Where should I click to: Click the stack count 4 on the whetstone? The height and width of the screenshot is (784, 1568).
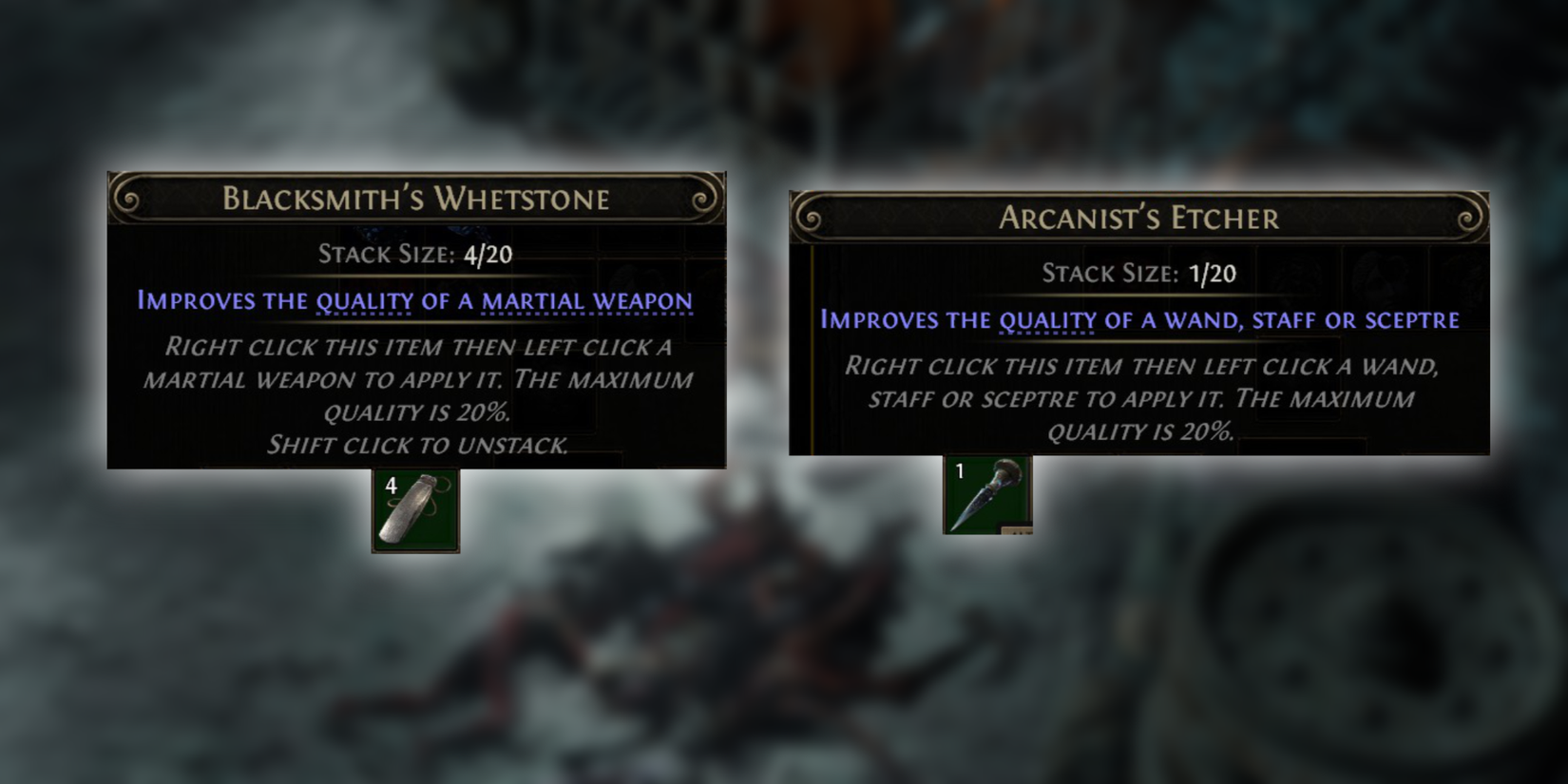391,486
